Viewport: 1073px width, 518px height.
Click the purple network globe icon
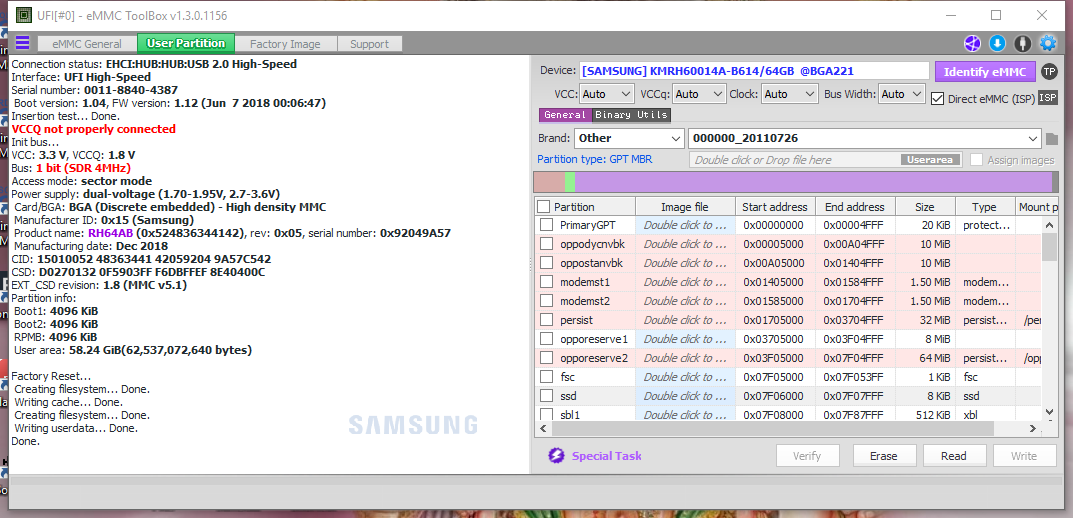[x=972, y=44]
